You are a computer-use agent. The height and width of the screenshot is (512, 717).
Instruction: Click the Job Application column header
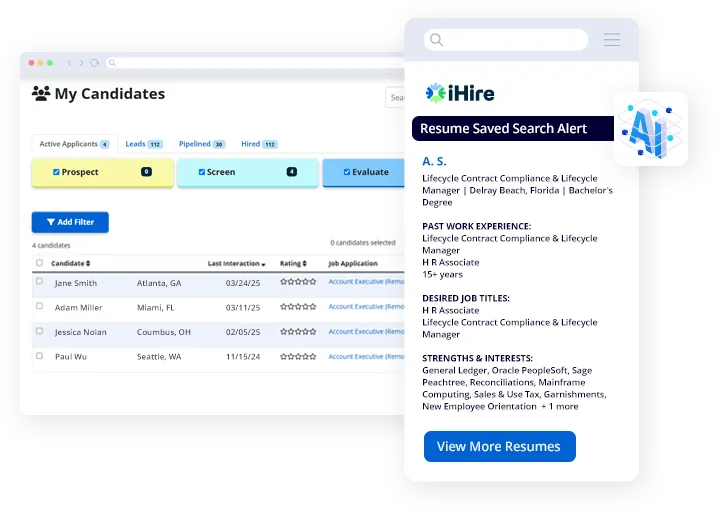[353, 263]
